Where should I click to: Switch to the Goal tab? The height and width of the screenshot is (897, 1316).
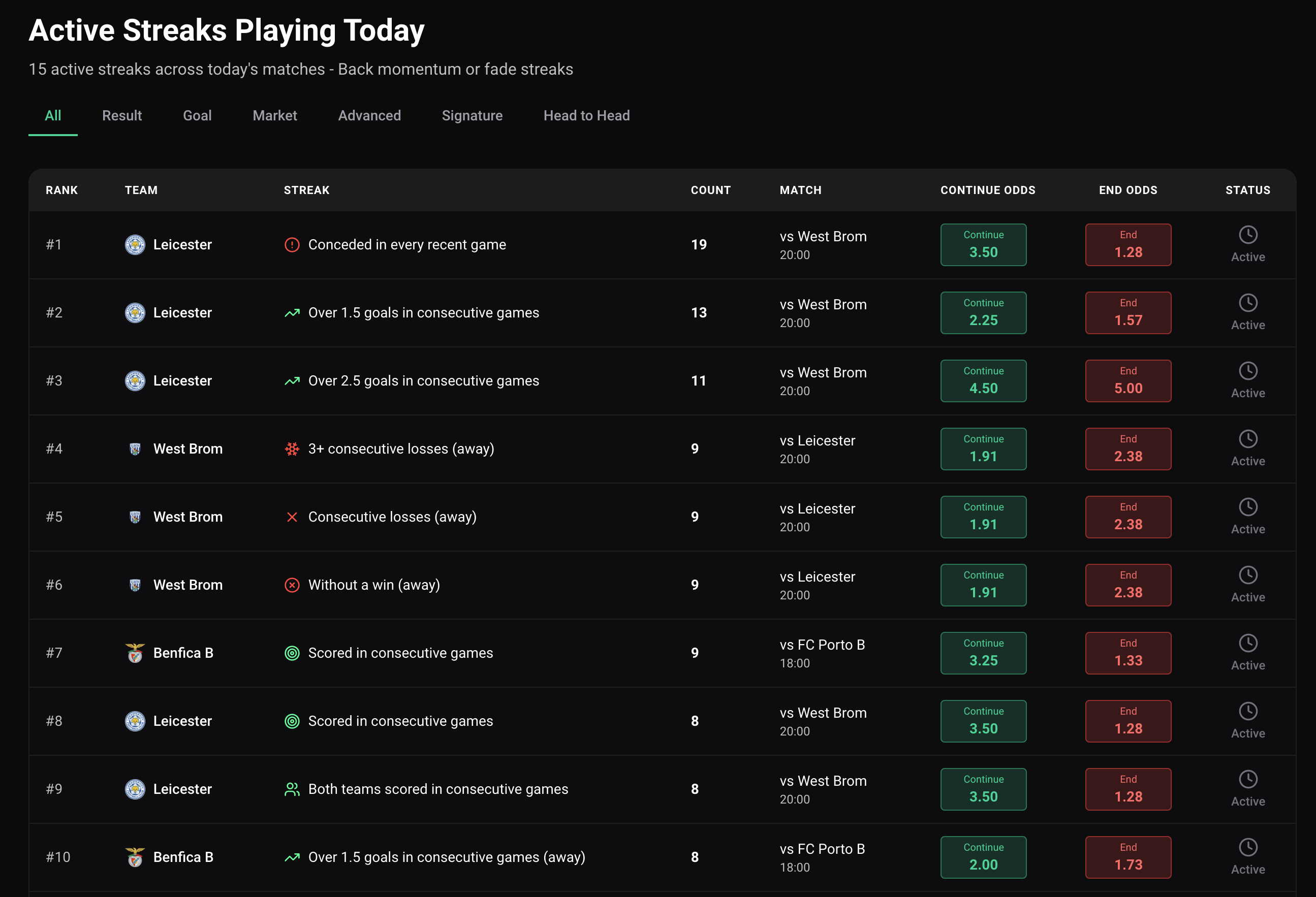coord(197,115)
